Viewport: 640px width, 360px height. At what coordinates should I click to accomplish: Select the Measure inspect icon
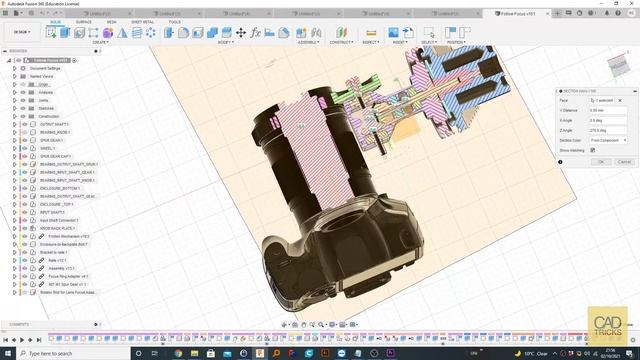click(x=371, y=32)
